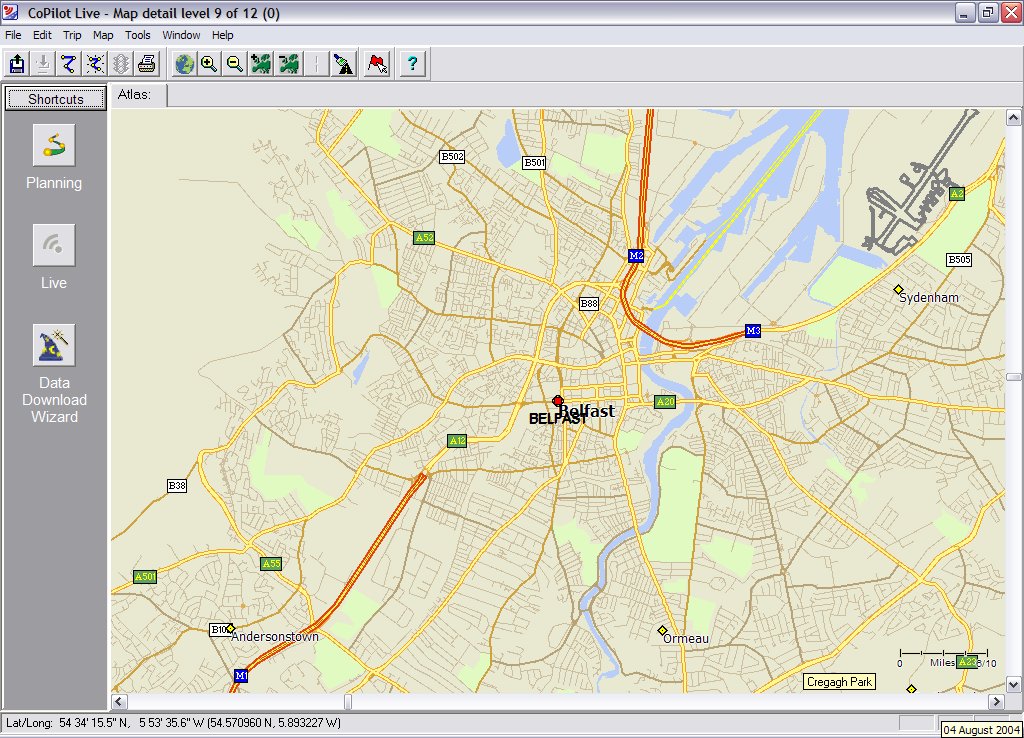Click the map scroll up arrow
This screenshot has width=1024, height=738.
pos(1014,118)
